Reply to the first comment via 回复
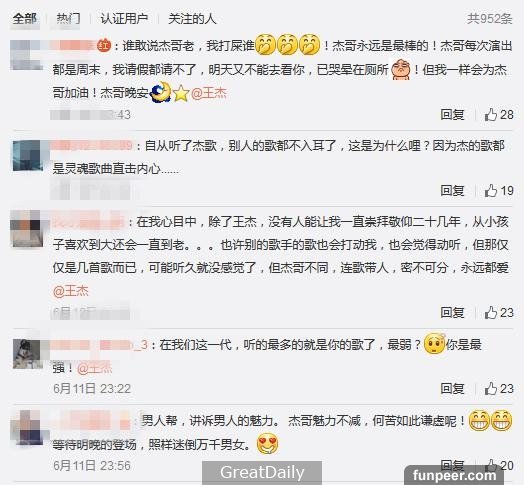This screenshot has height=485, width=524. pos(452,115)
